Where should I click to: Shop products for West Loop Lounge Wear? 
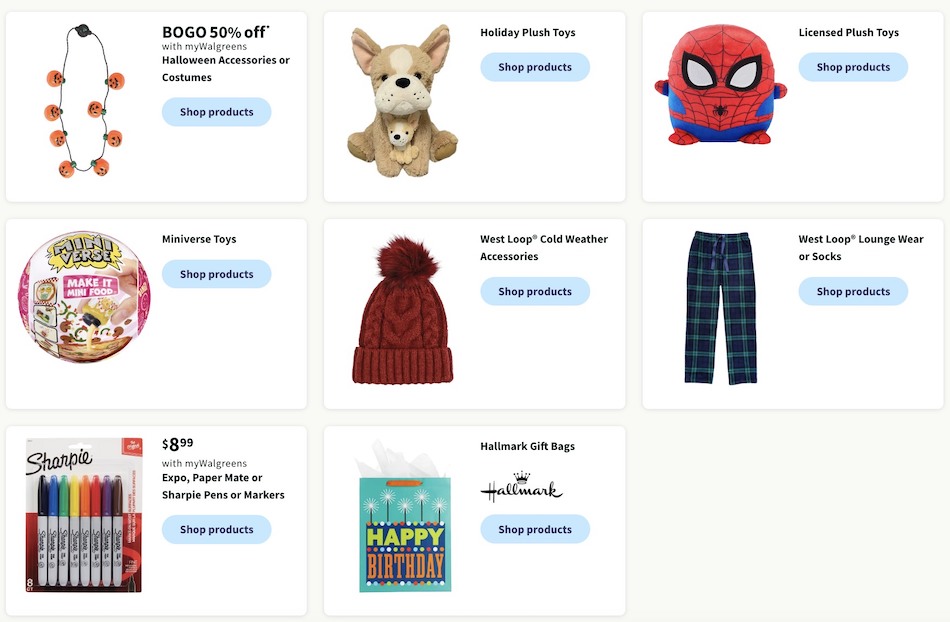pos(852,291)
